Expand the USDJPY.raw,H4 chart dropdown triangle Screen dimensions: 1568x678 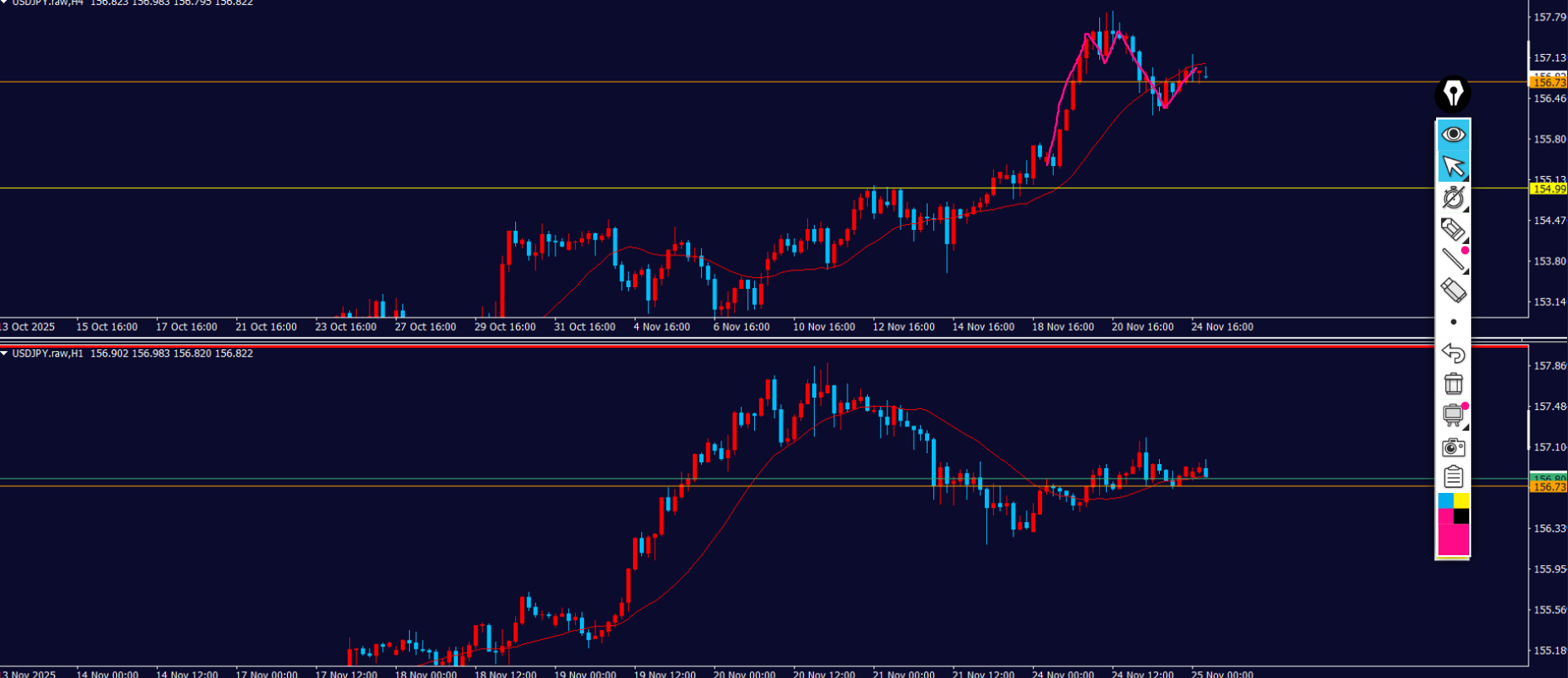[x=5, y=2]
